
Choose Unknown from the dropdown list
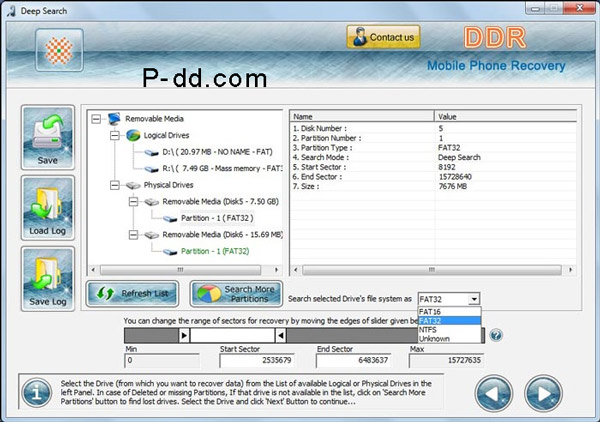click(449, 339)
